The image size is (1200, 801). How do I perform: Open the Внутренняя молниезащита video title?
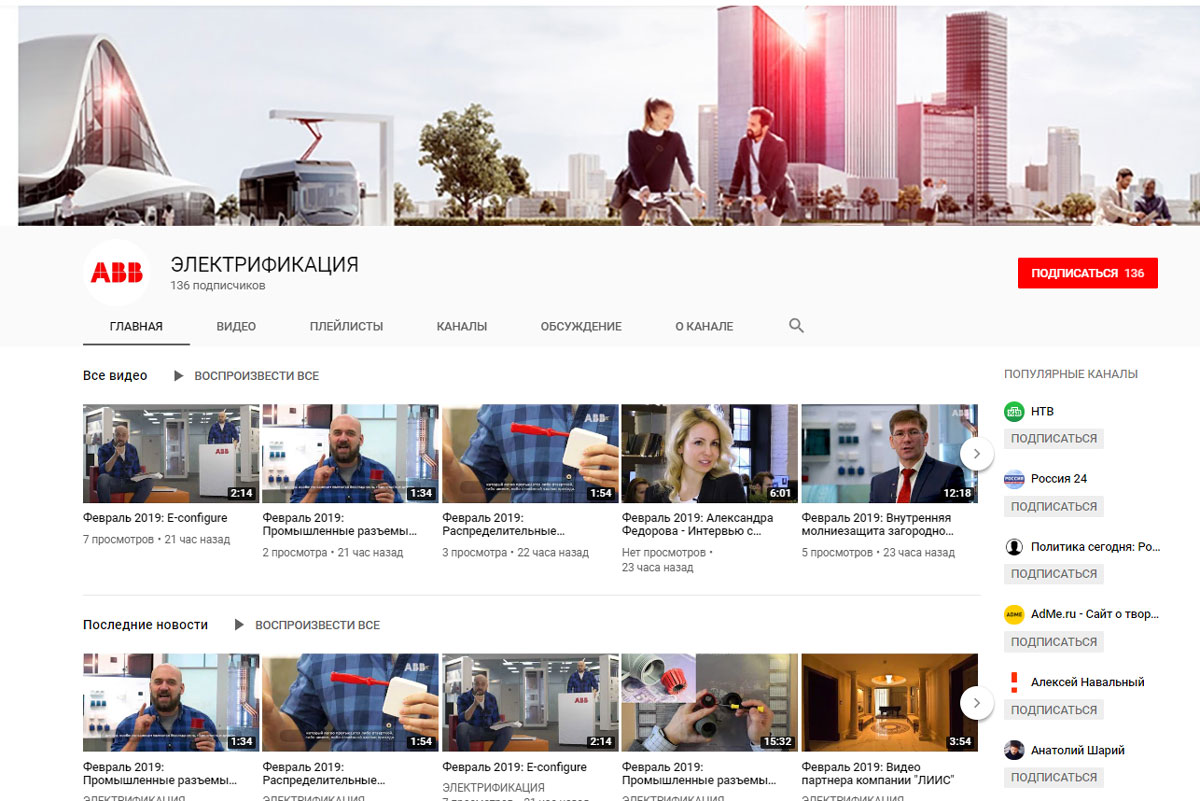877,525
